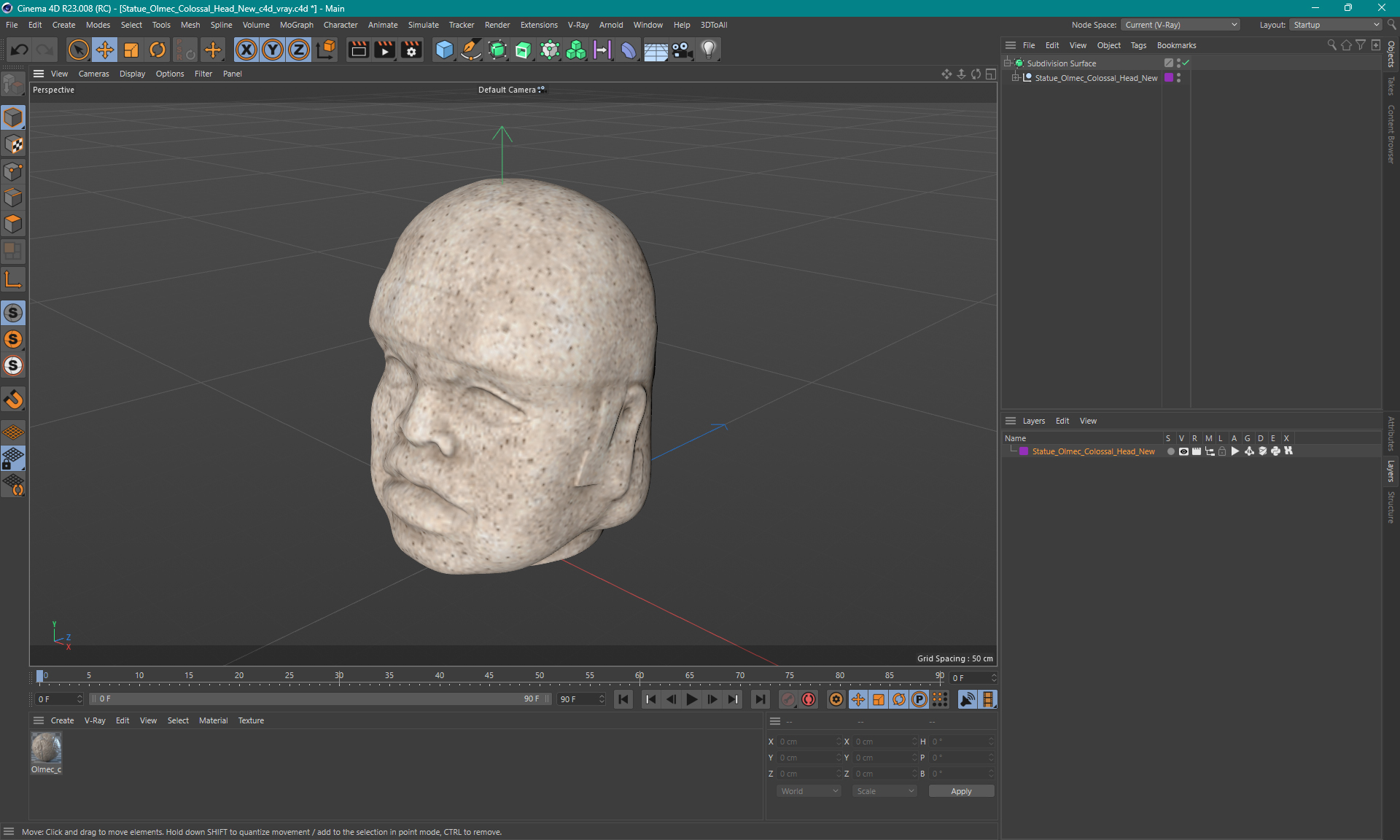Viewport: 1400px width, 840px height.
Task: Switch coordinate system icon
Action: [326, 50]
